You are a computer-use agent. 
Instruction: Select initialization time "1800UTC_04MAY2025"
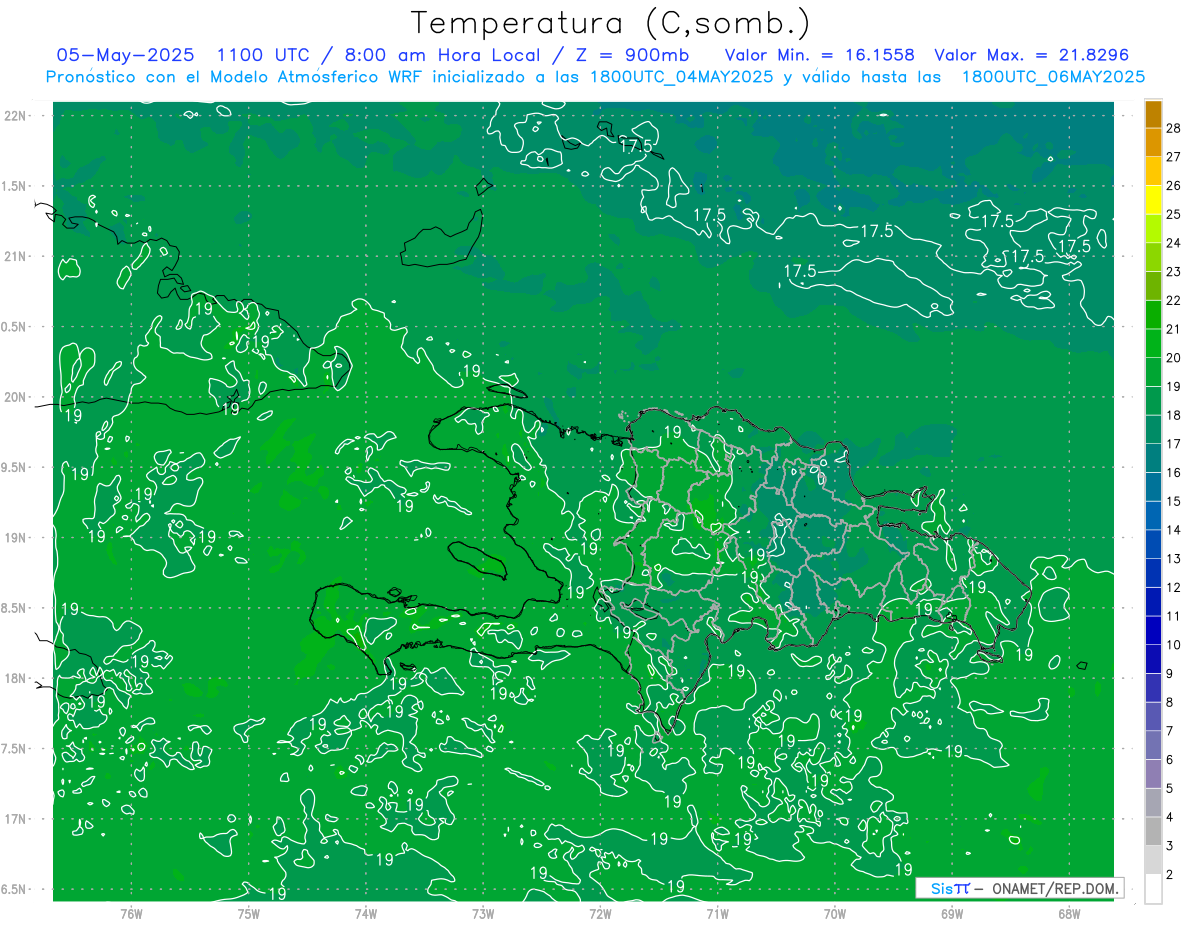pyautogui.click(x=682, y=77)
